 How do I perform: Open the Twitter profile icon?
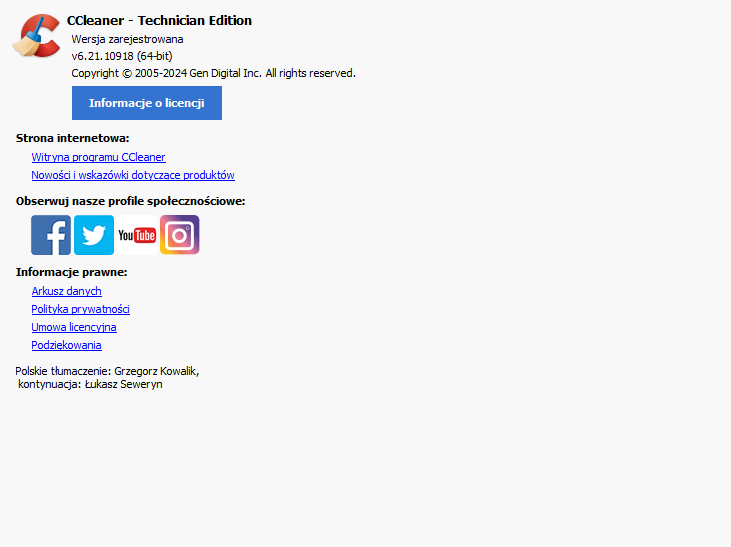pos(94,235)
